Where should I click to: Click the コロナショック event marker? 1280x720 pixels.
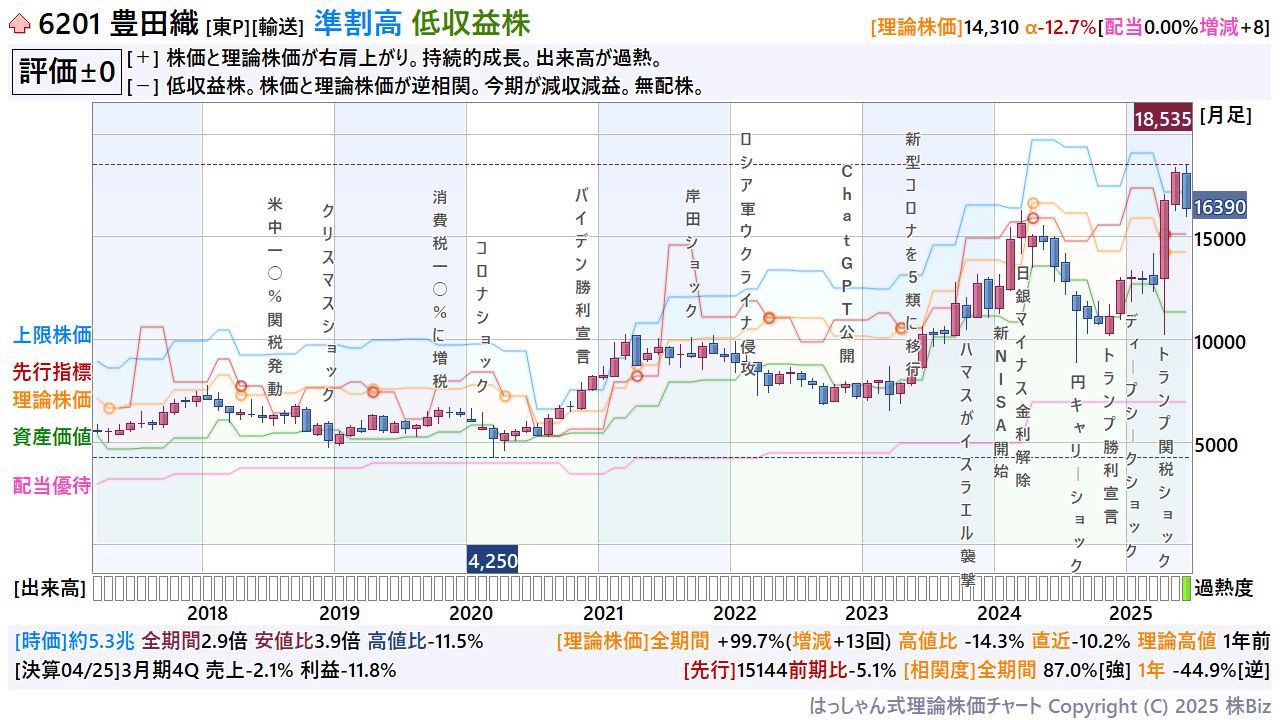482,316
